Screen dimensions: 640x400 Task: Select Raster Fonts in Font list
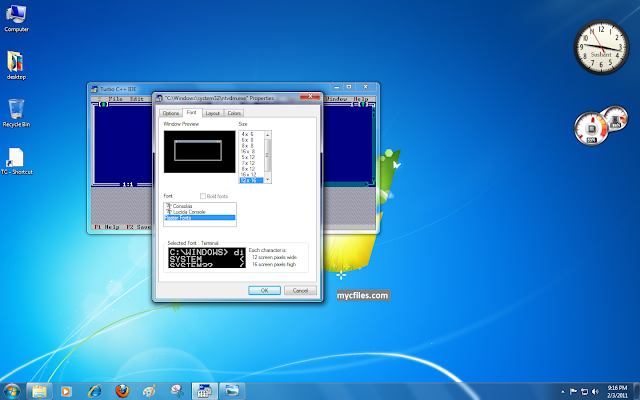click(200, 218)
